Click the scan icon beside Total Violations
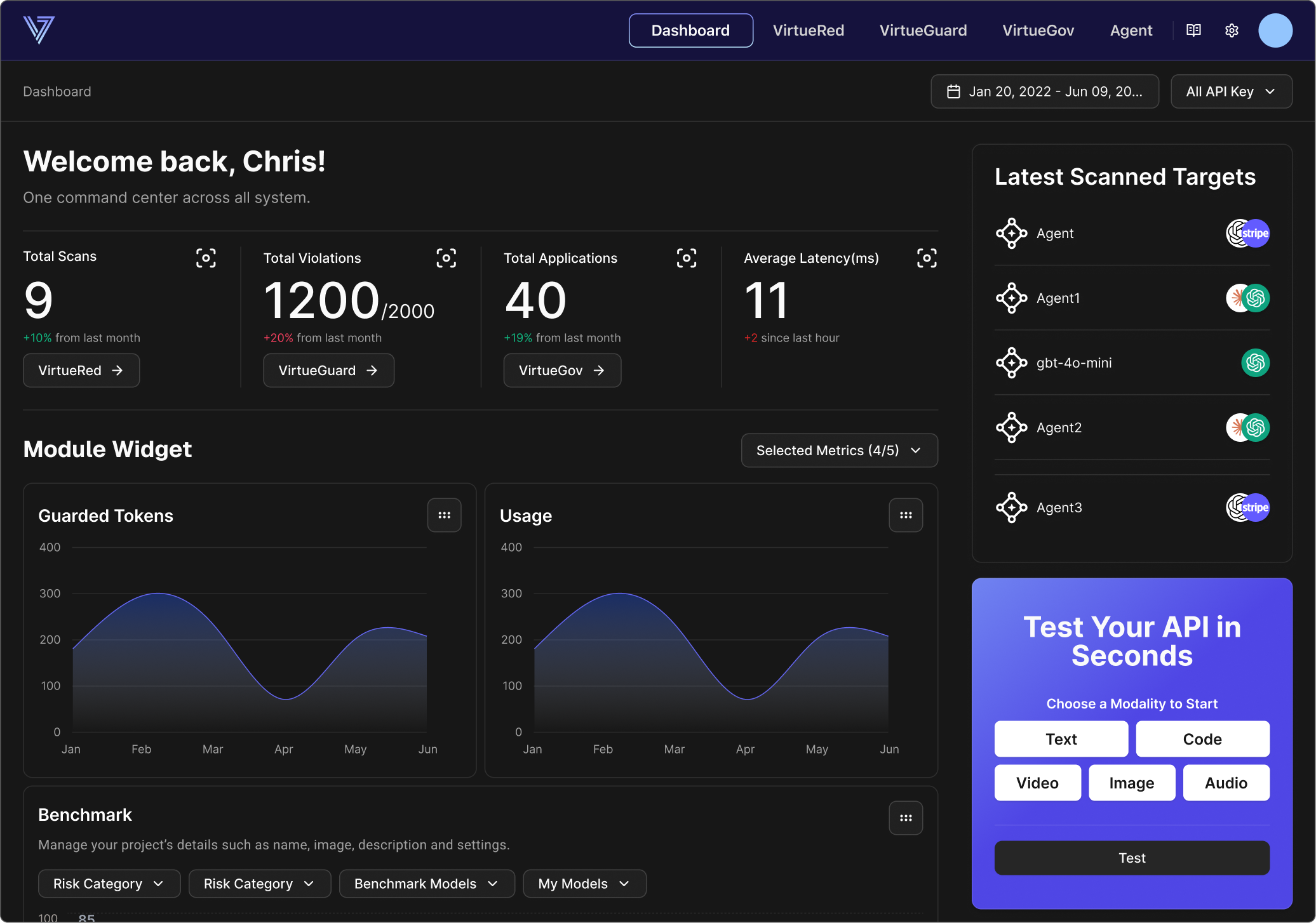Viewport: 1316px width, 923px height. click(x=446, y=258)
